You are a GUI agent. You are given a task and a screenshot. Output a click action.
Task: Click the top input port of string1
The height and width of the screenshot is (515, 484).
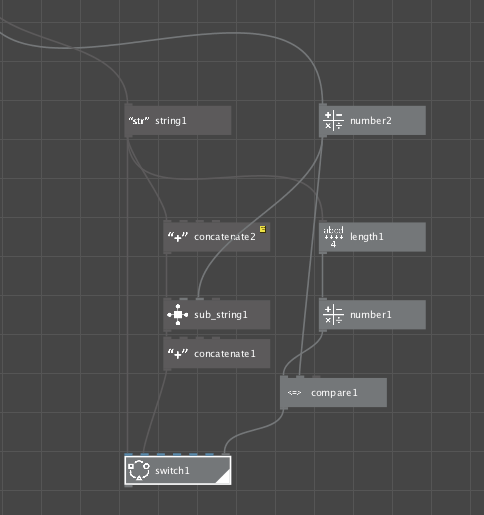point(128,105)
